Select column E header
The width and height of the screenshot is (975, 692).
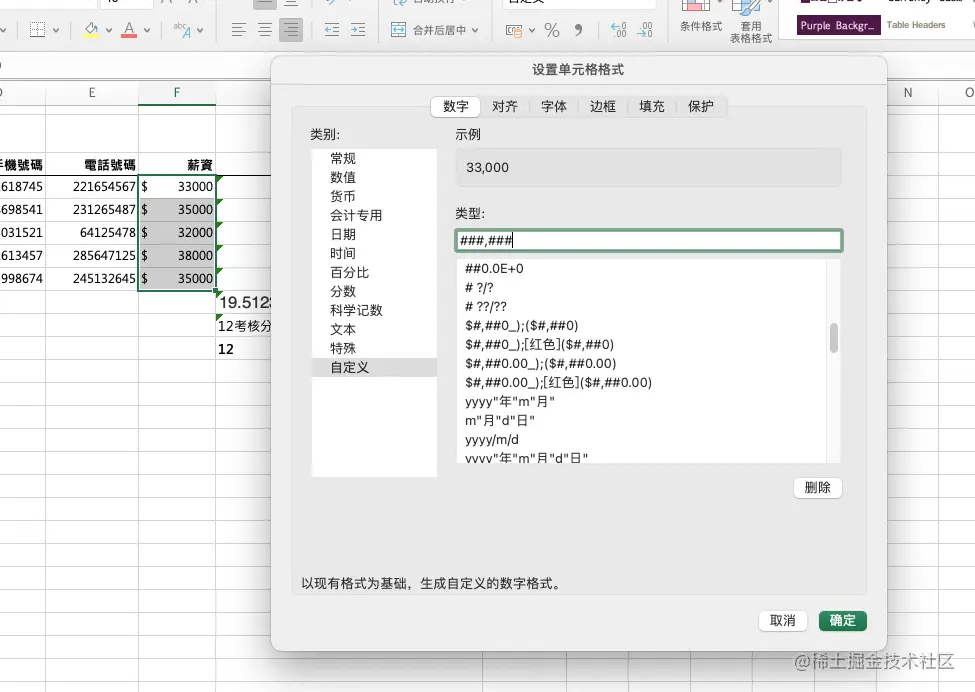tap(92, 93)
